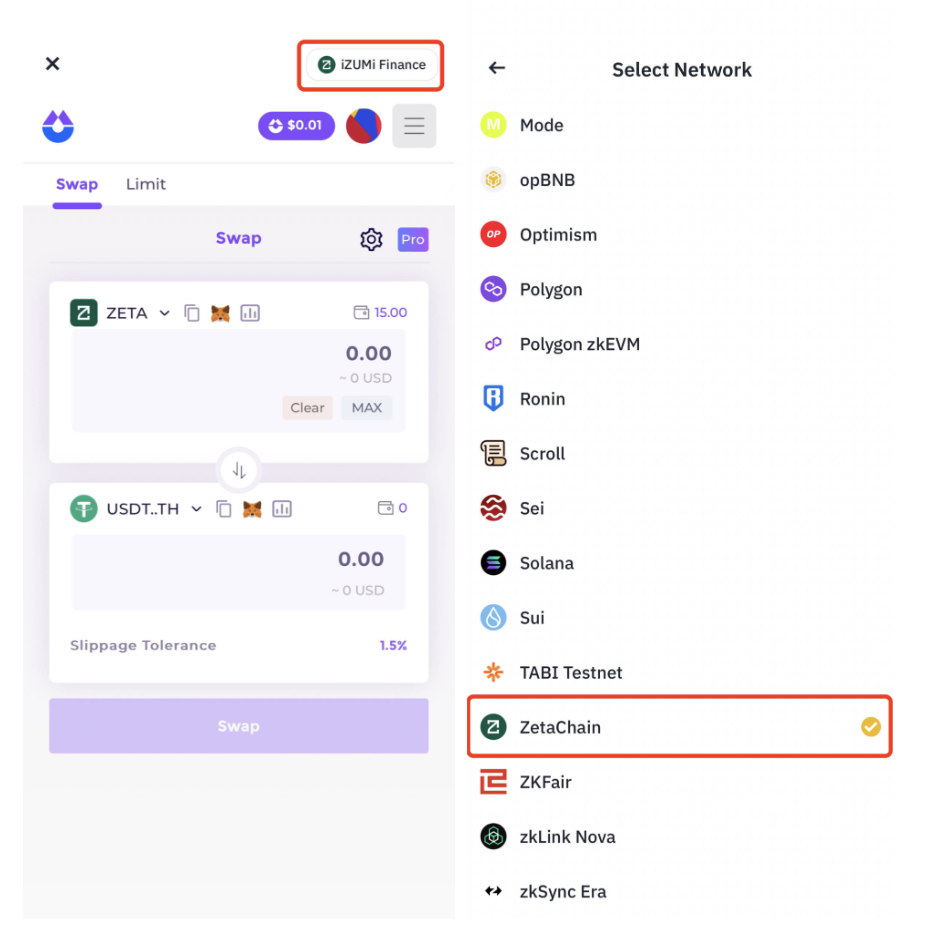Switch to the Limit tab
This screenshot has height=926, width=930.
[146, 184]
